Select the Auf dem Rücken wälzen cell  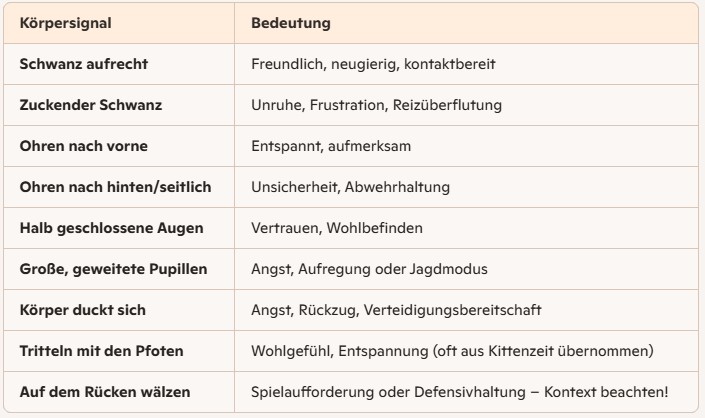tap(119, 392)
